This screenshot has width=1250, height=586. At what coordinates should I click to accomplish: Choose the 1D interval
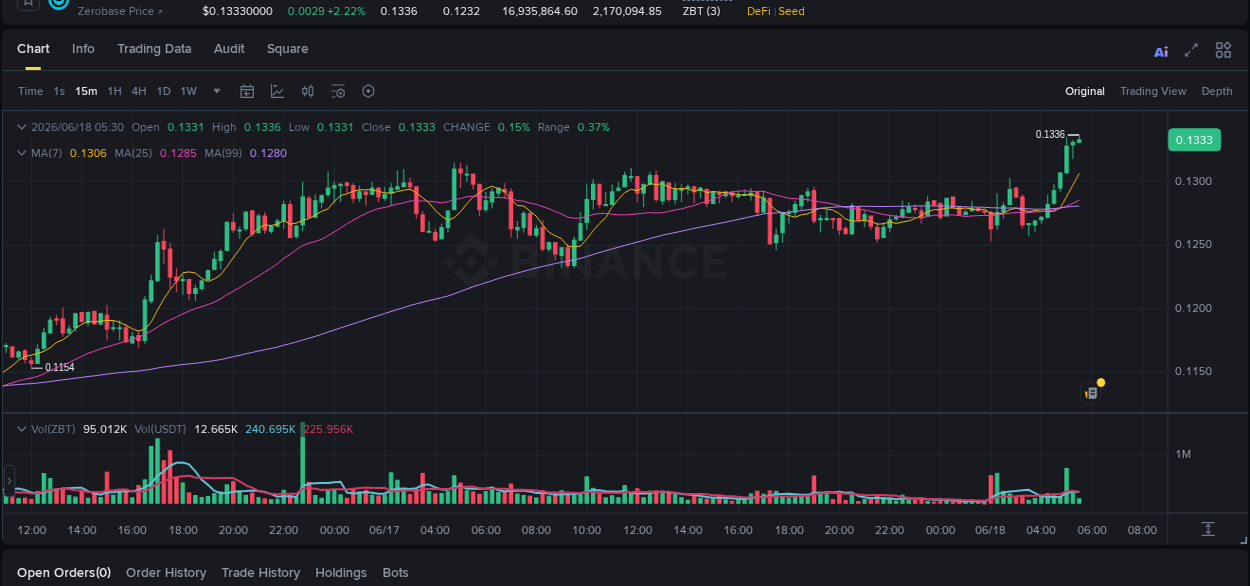pos(163,91)
